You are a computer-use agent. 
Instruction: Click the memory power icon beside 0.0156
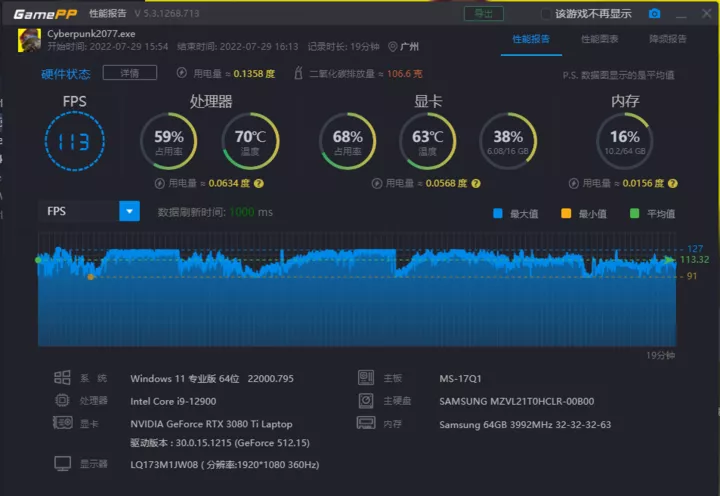(574, 183)
